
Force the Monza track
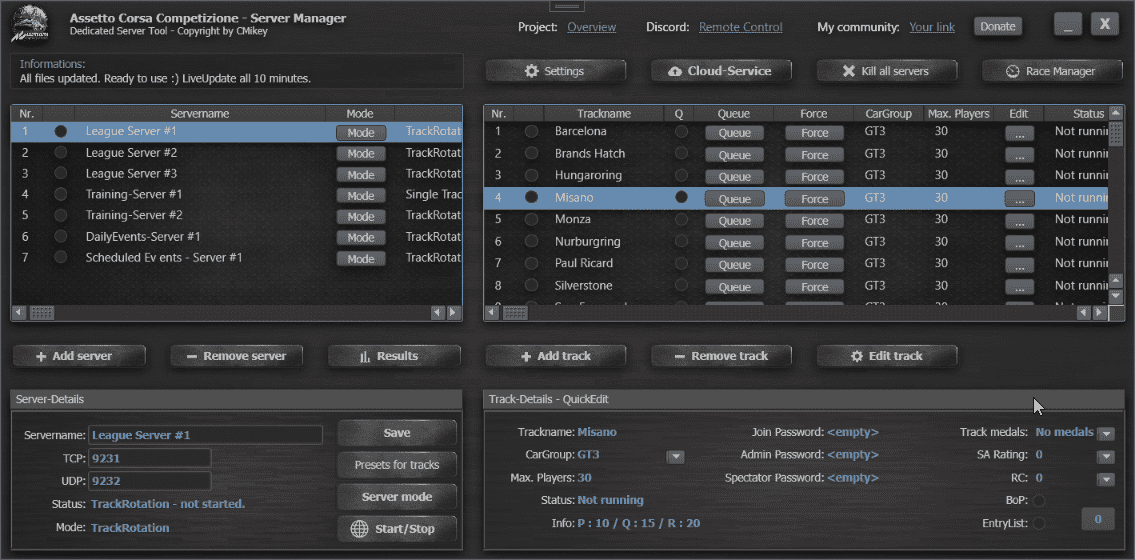click(x=814, y=221)
